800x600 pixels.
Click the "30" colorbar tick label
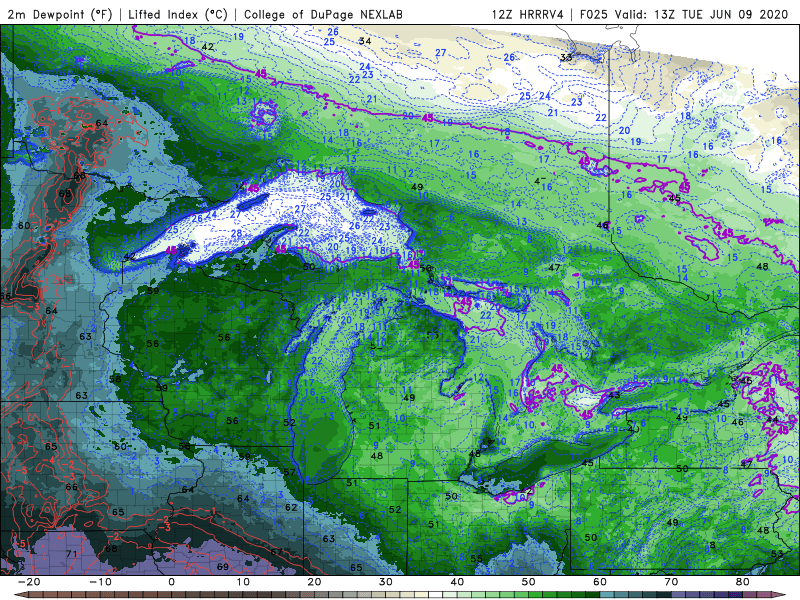[x=386, y=582]
